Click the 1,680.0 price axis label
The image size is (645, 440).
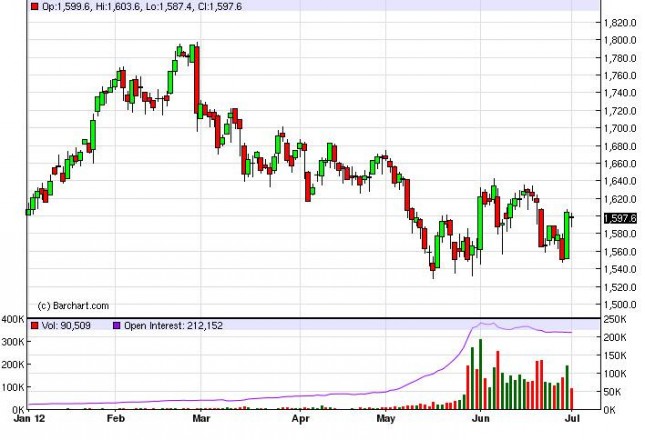pos(620,146)
